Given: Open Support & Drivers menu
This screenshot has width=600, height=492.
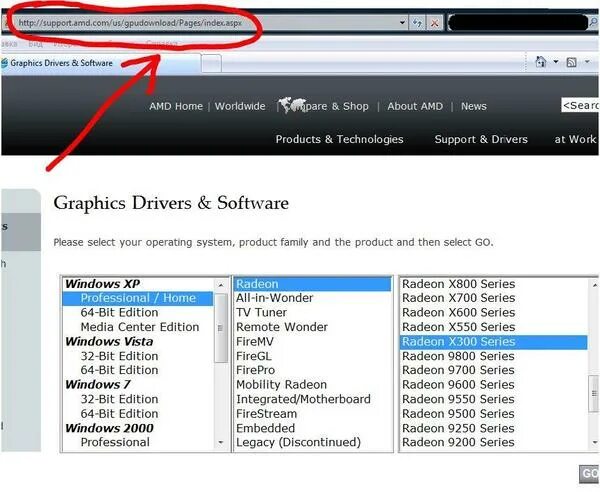Looking at the screenshot, I should coord(481,139).
